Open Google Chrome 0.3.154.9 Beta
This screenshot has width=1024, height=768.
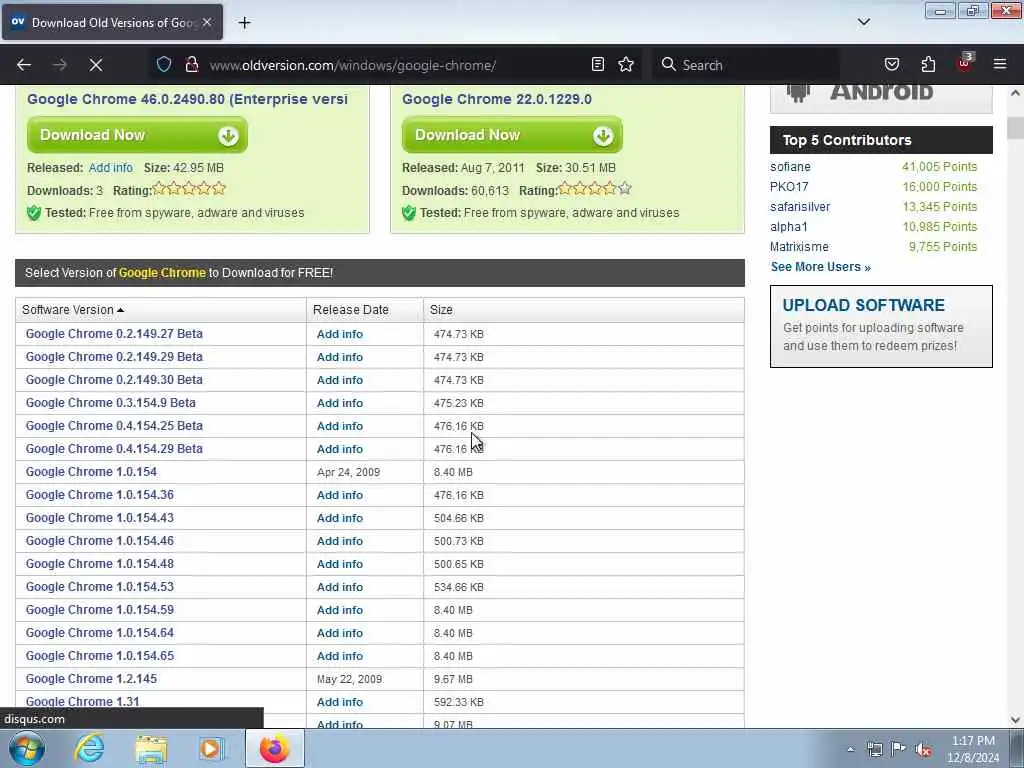click(x=110, y=403)
